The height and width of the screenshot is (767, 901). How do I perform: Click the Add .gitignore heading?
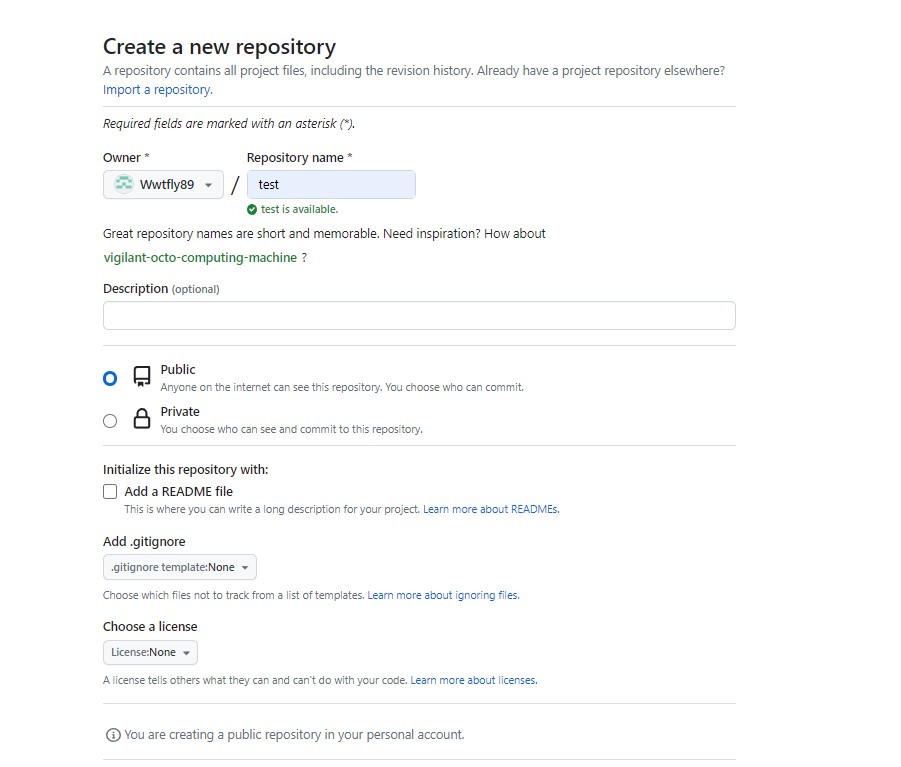144,542
